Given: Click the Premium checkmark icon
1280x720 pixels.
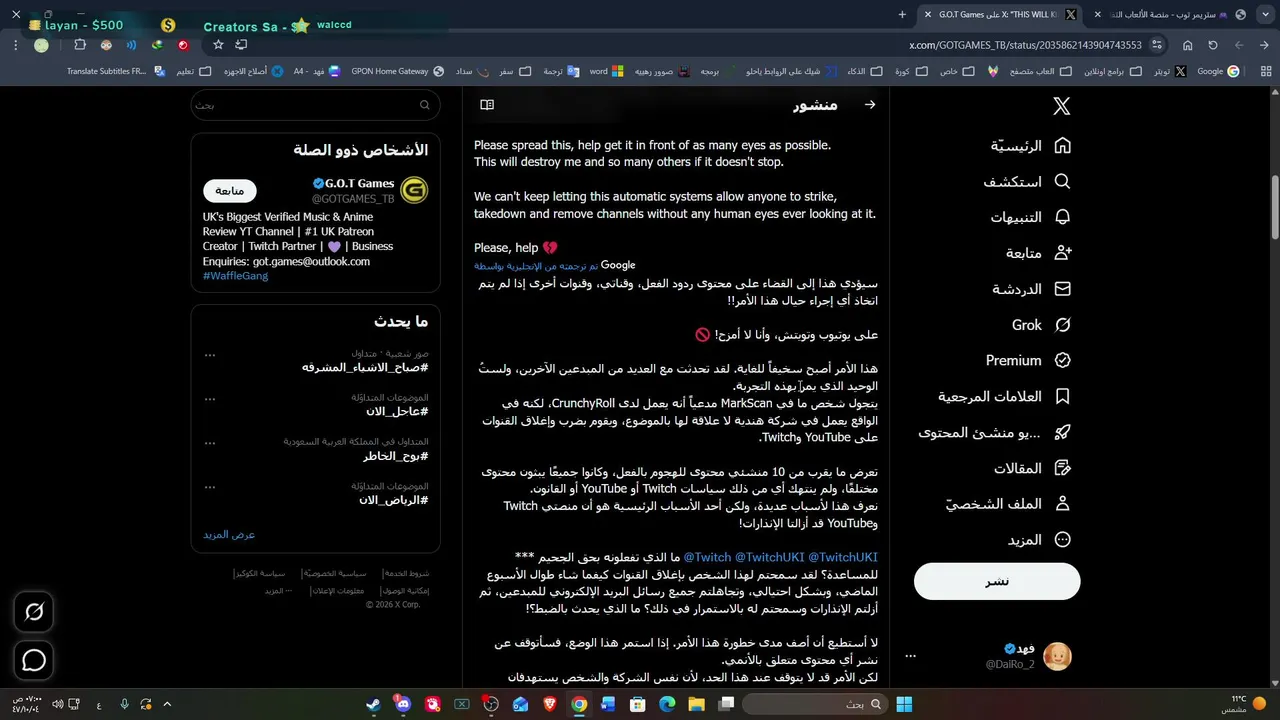Looking at the screenshot, I should click(1062, 360).
